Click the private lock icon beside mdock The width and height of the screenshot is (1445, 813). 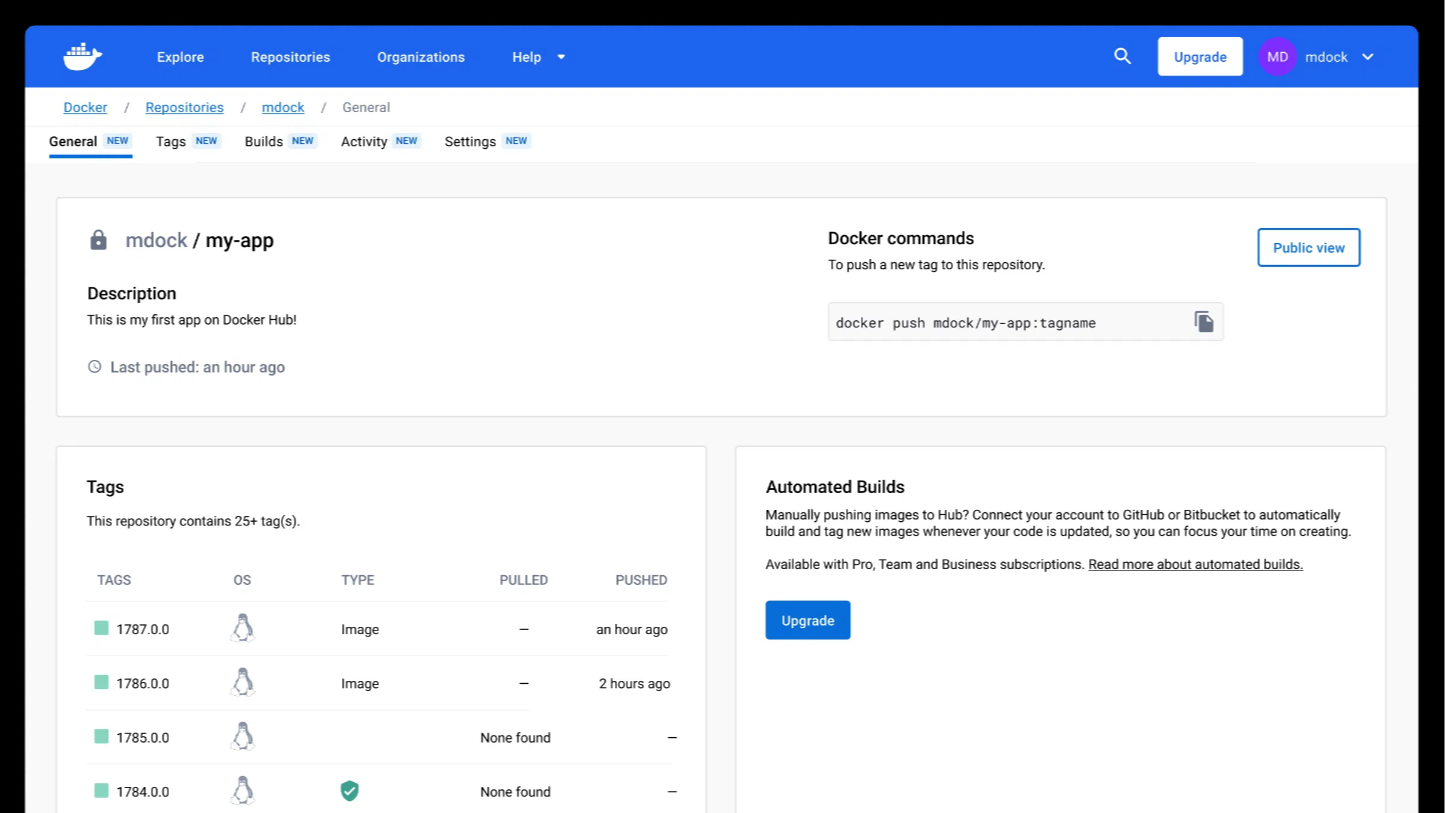coord(98,240)
